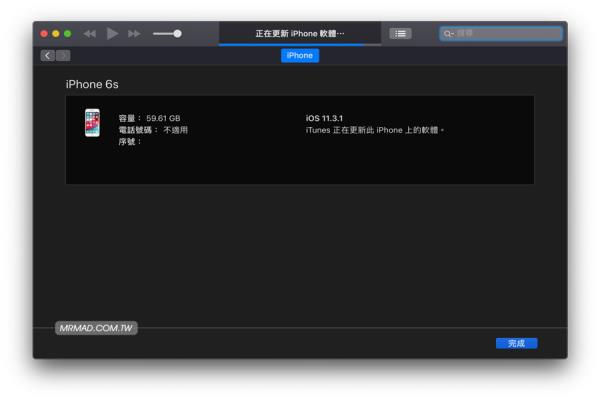Click the 序號 serial number label

tap(130, 142)
